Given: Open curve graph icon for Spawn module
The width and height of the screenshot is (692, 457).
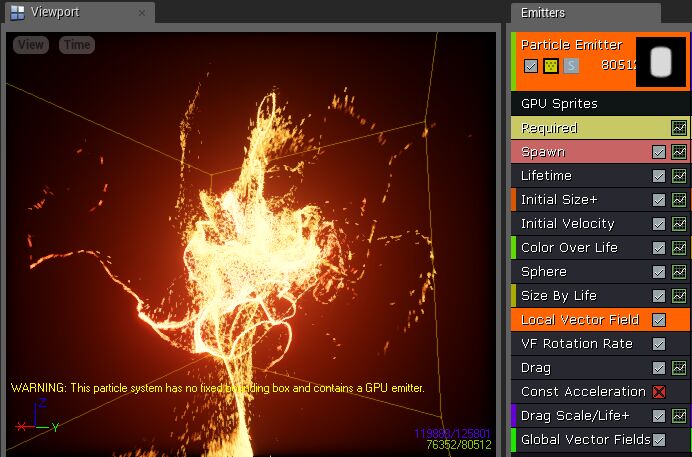Looking at the screenshot, I should tap(679, 152).
